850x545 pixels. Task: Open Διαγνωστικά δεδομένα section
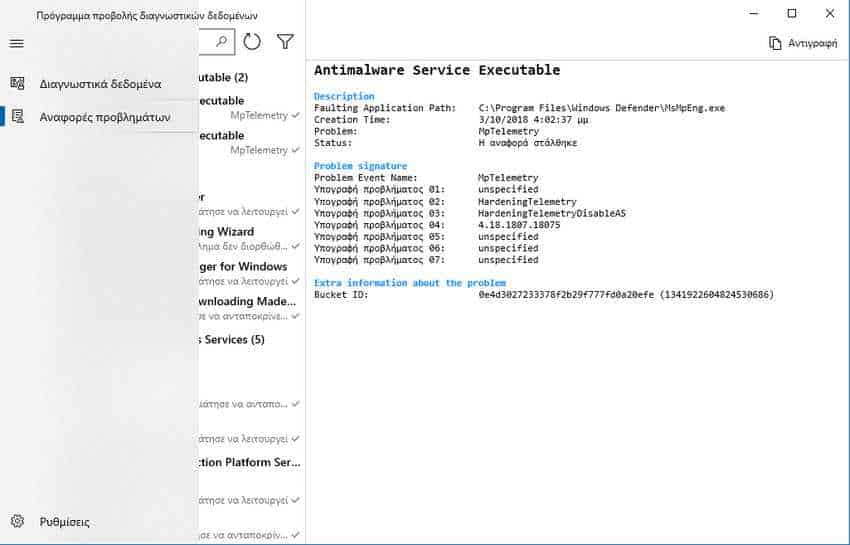[99, 84]
